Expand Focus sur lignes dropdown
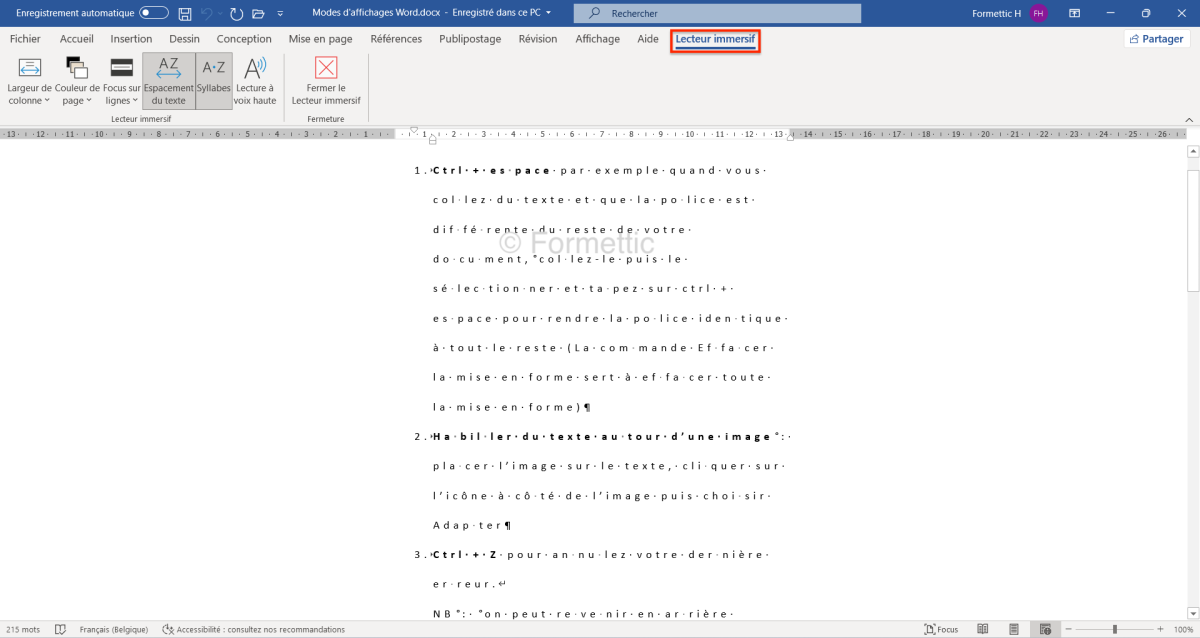 [121, 82]
